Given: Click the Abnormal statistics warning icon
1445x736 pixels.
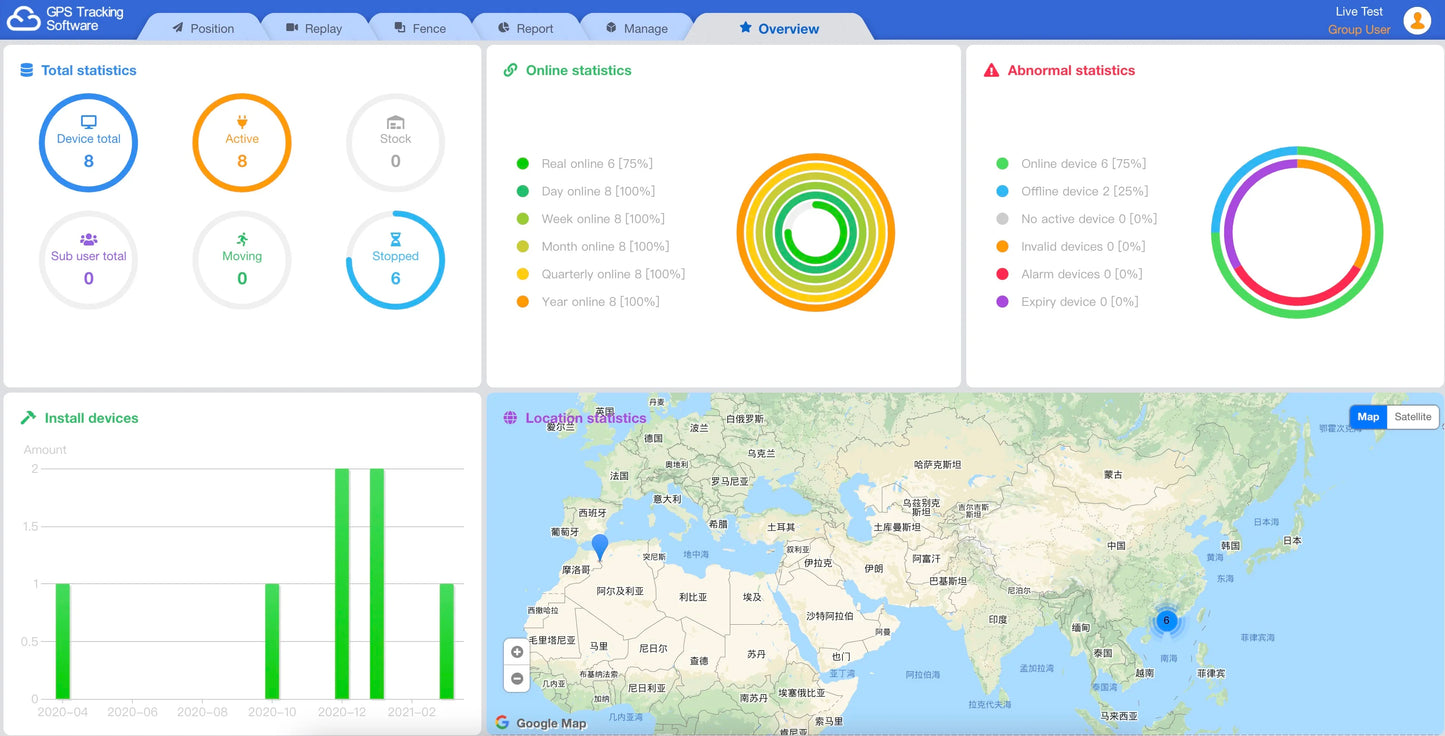Looking at the screenshot, I should [993, 70].
